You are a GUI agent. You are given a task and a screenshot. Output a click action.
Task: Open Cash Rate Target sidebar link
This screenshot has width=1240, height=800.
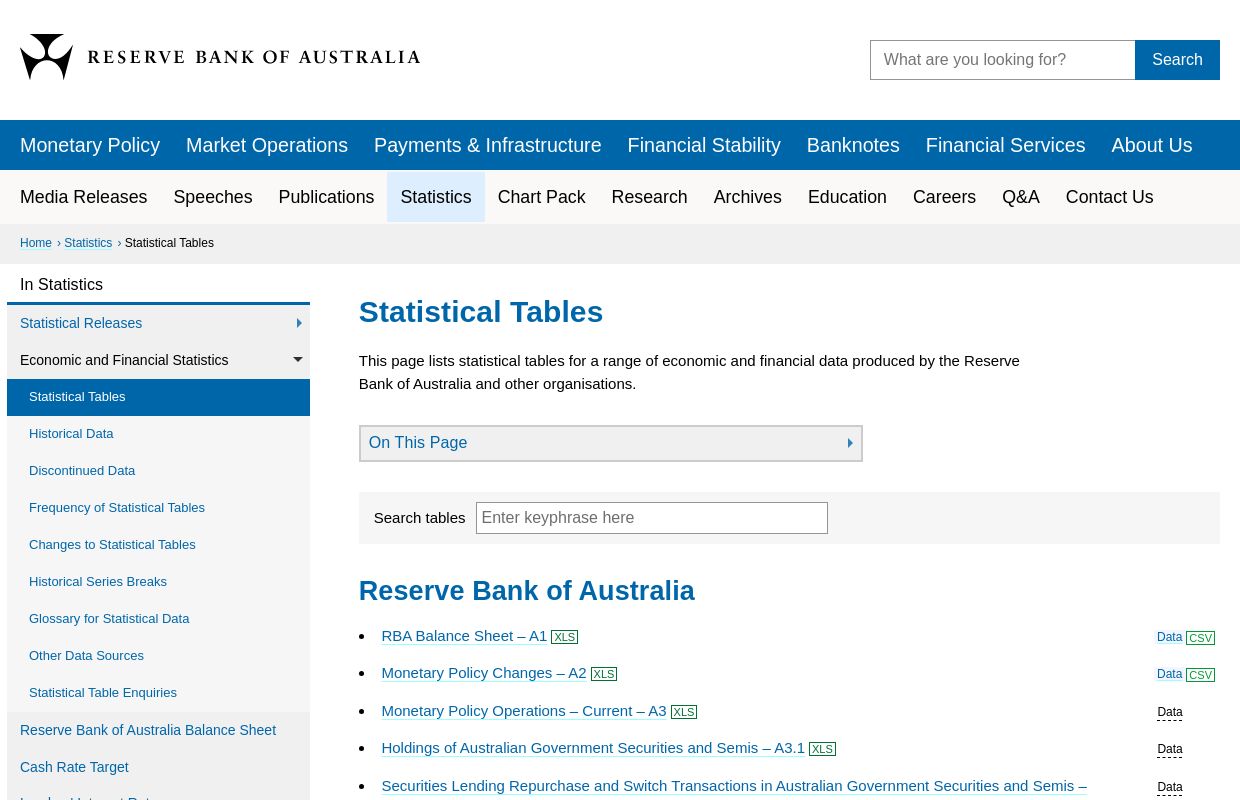click(74, 767)
